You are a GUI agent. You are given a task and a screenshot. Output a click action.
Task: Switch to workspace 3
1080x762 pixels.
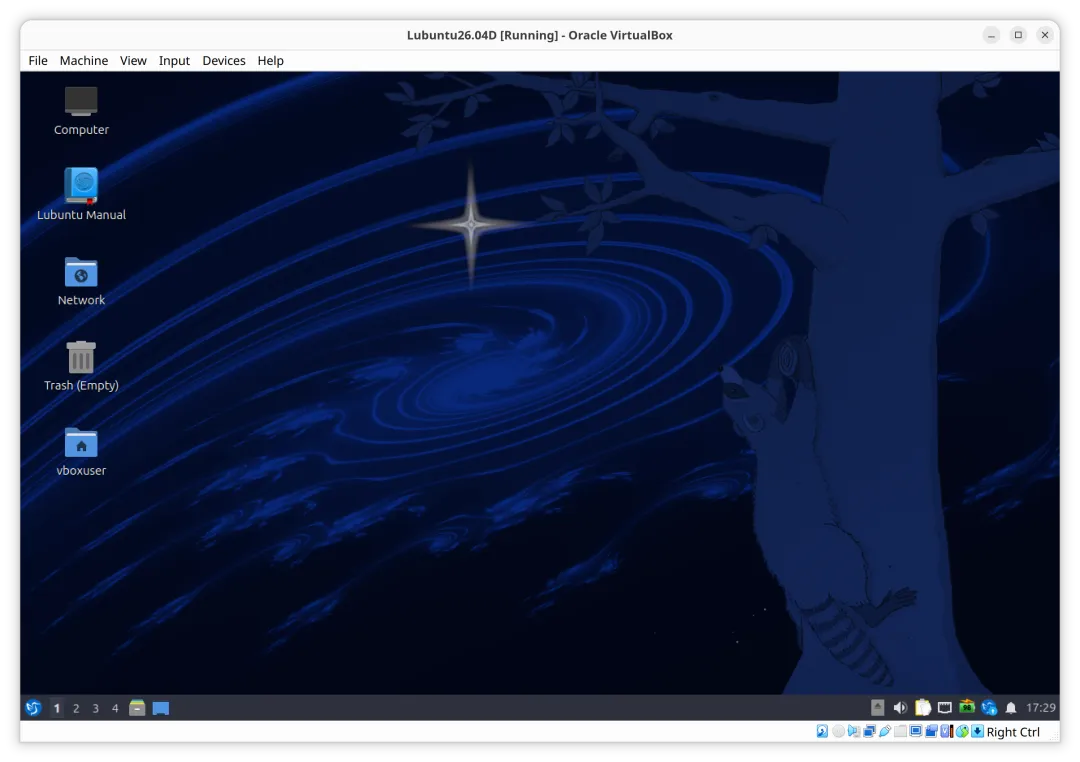[95, 708]
